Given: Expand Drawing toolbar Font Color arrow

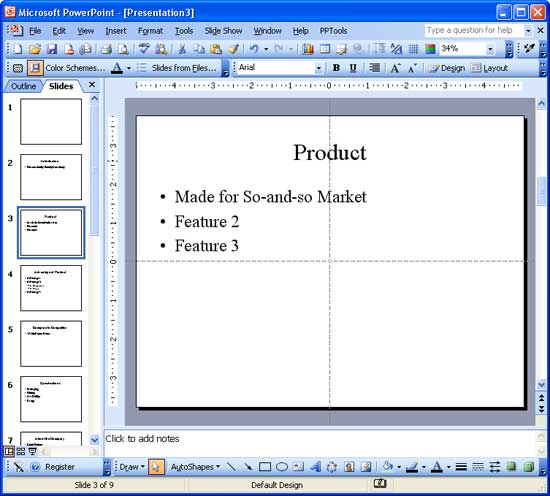Looking at the screenshot, I should tap(448, 467).
